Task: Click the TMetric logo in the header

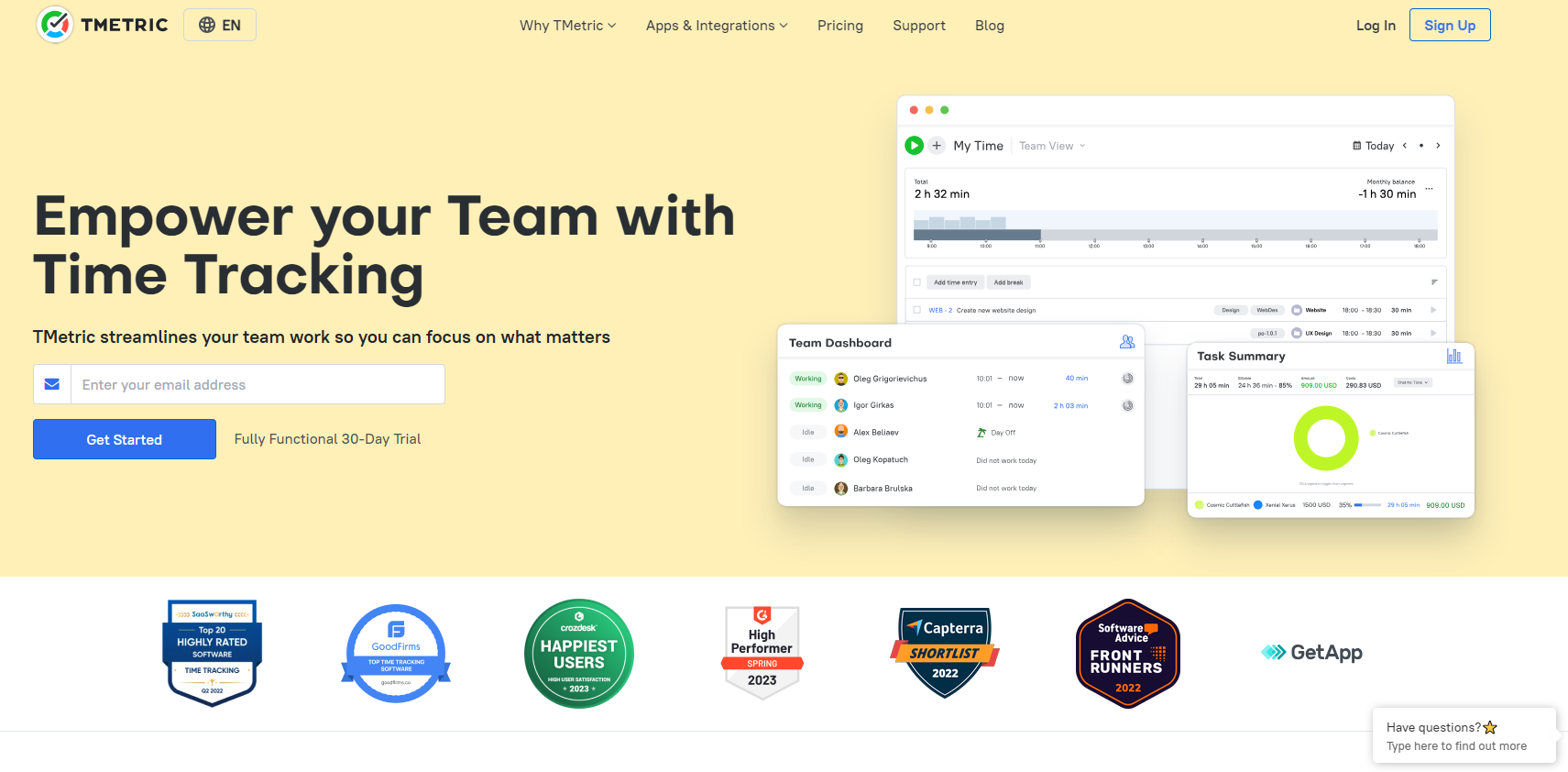Action: click(102, 25)
